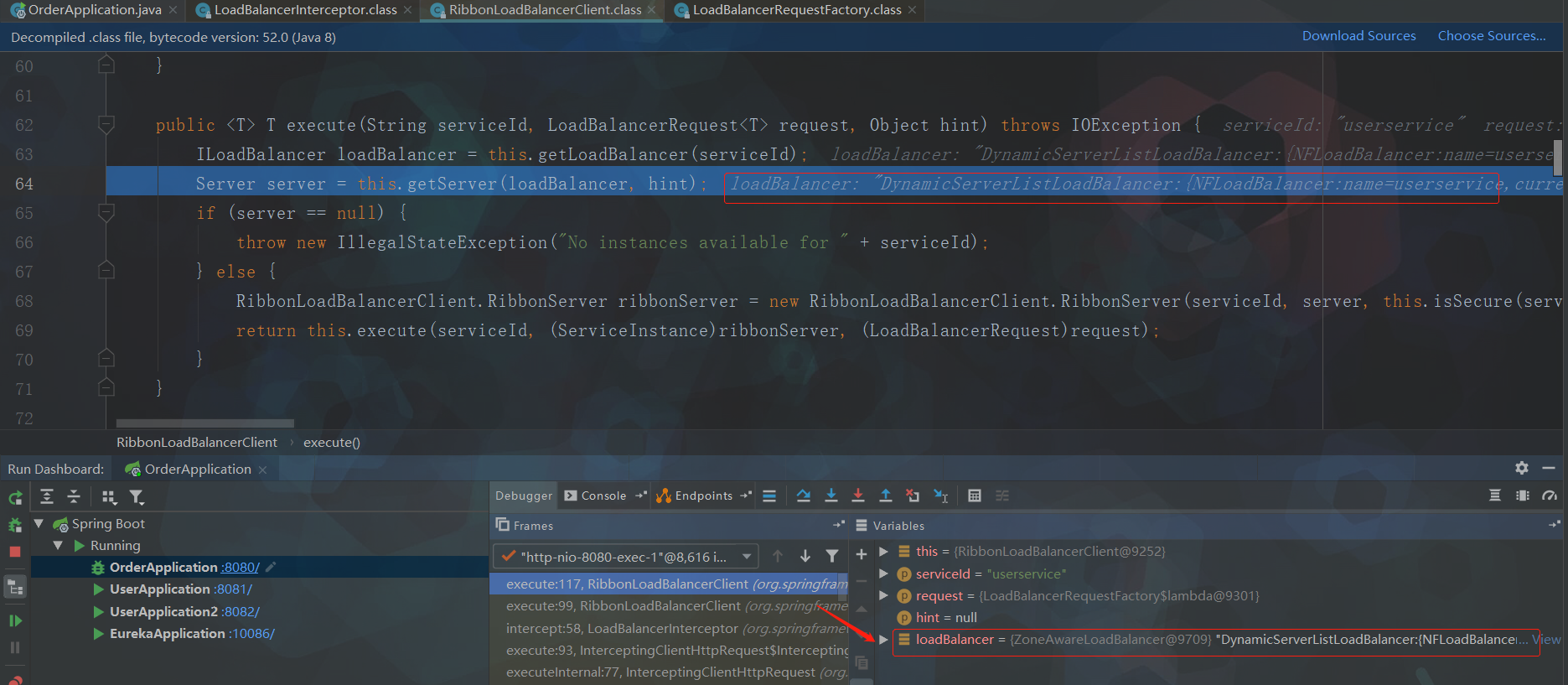Image resolution: width=1568 pixels, height=685 pixels.
Task: Resume program with the green play-bar icon
Action: 15,620
